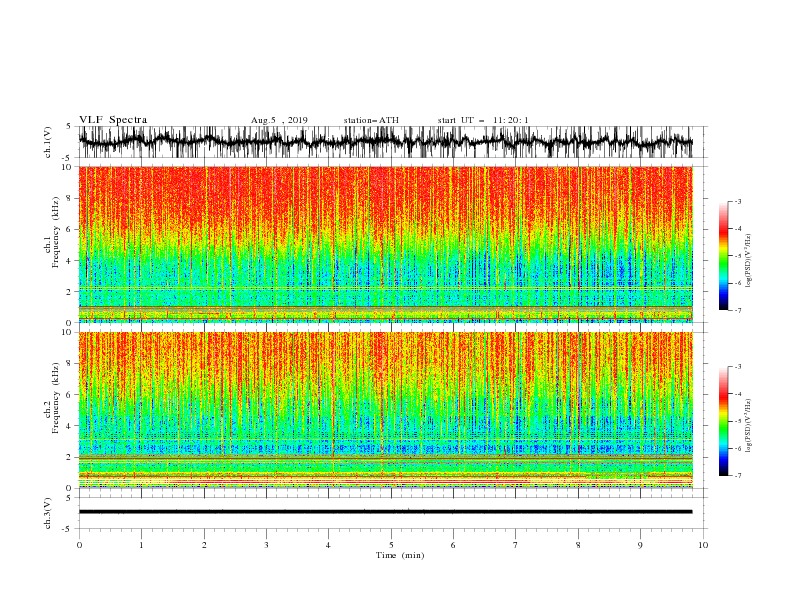This screenshot has height=612, width=792.
Task: Select the 'start UT = 11:20:1' header text
Action: click(483, 120)
